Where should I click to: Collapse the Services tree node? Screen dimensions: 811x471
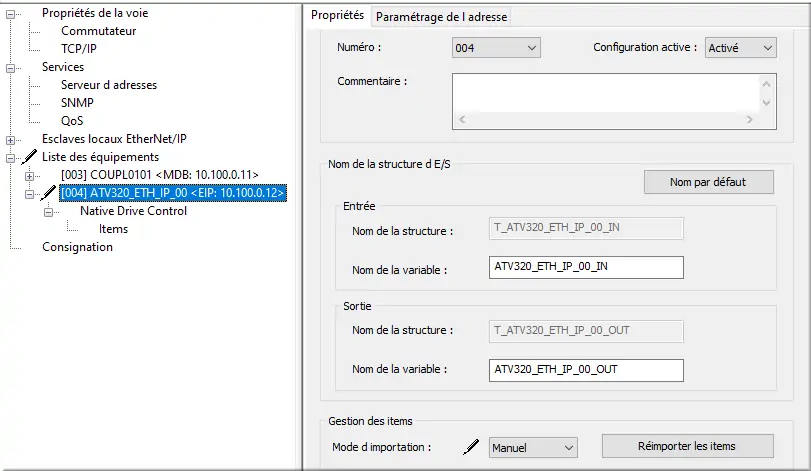10,68
